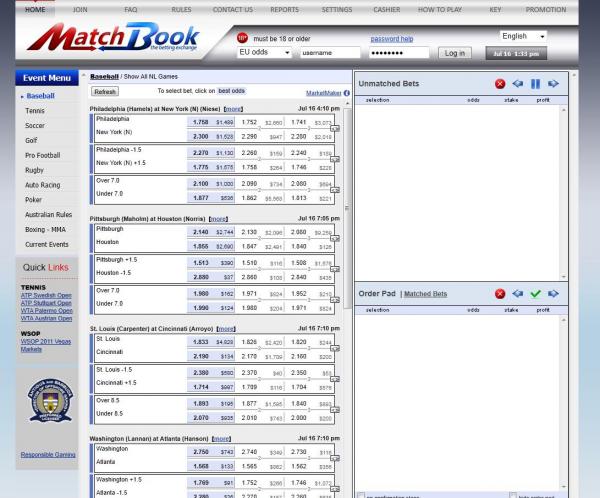Select New York (N) best odds 2.300

(x=211, y=136)
